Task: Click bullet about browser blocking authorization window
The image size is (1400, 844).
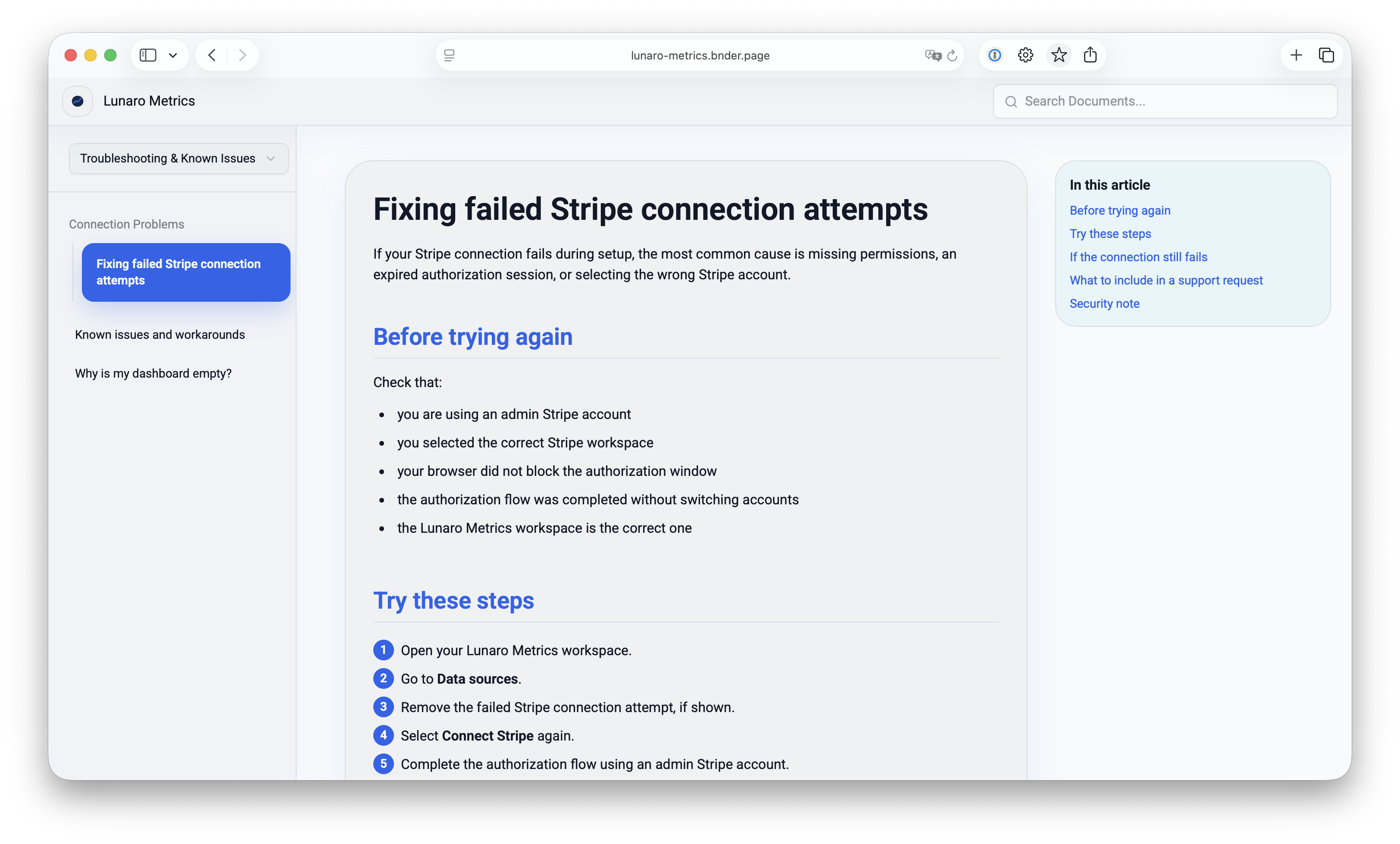Action: (557, 471)
